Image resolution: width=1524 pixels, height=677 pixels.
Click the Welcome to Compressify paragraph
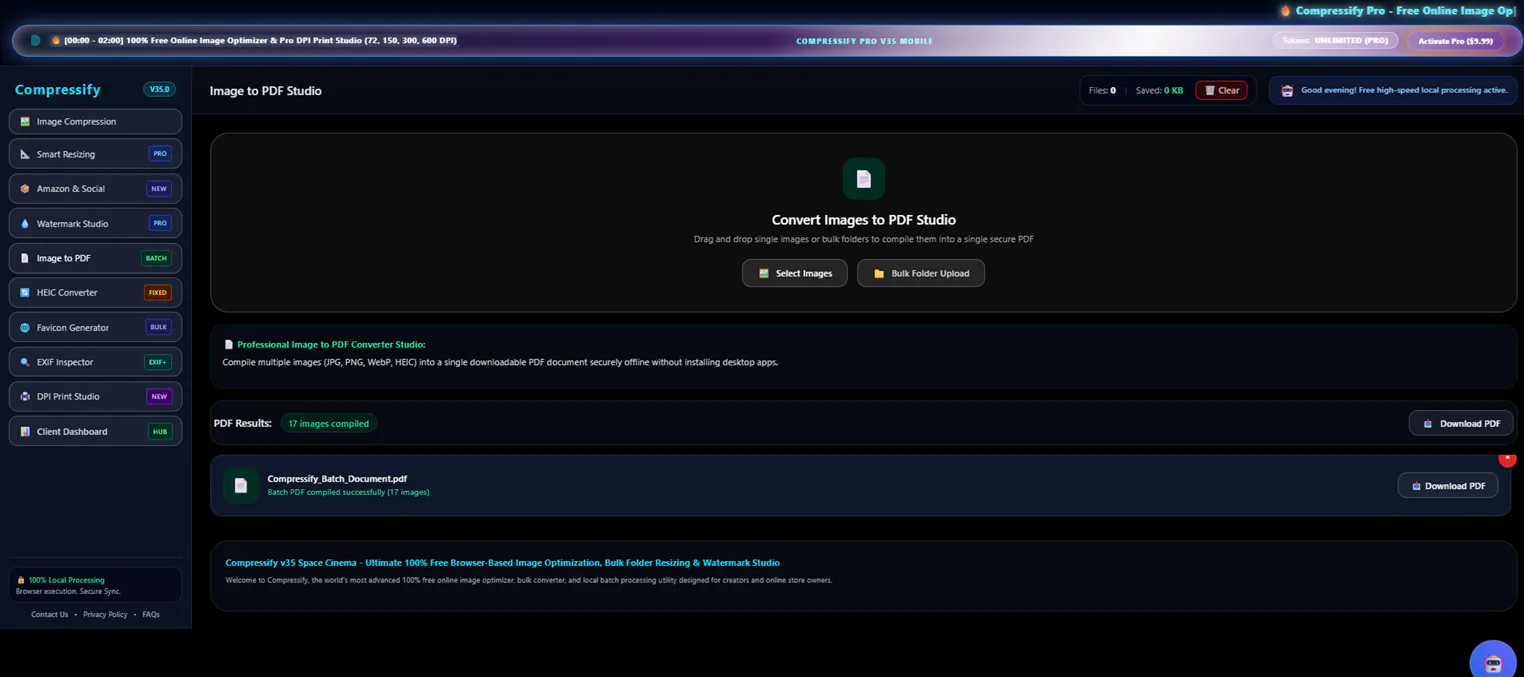[528, 580]
